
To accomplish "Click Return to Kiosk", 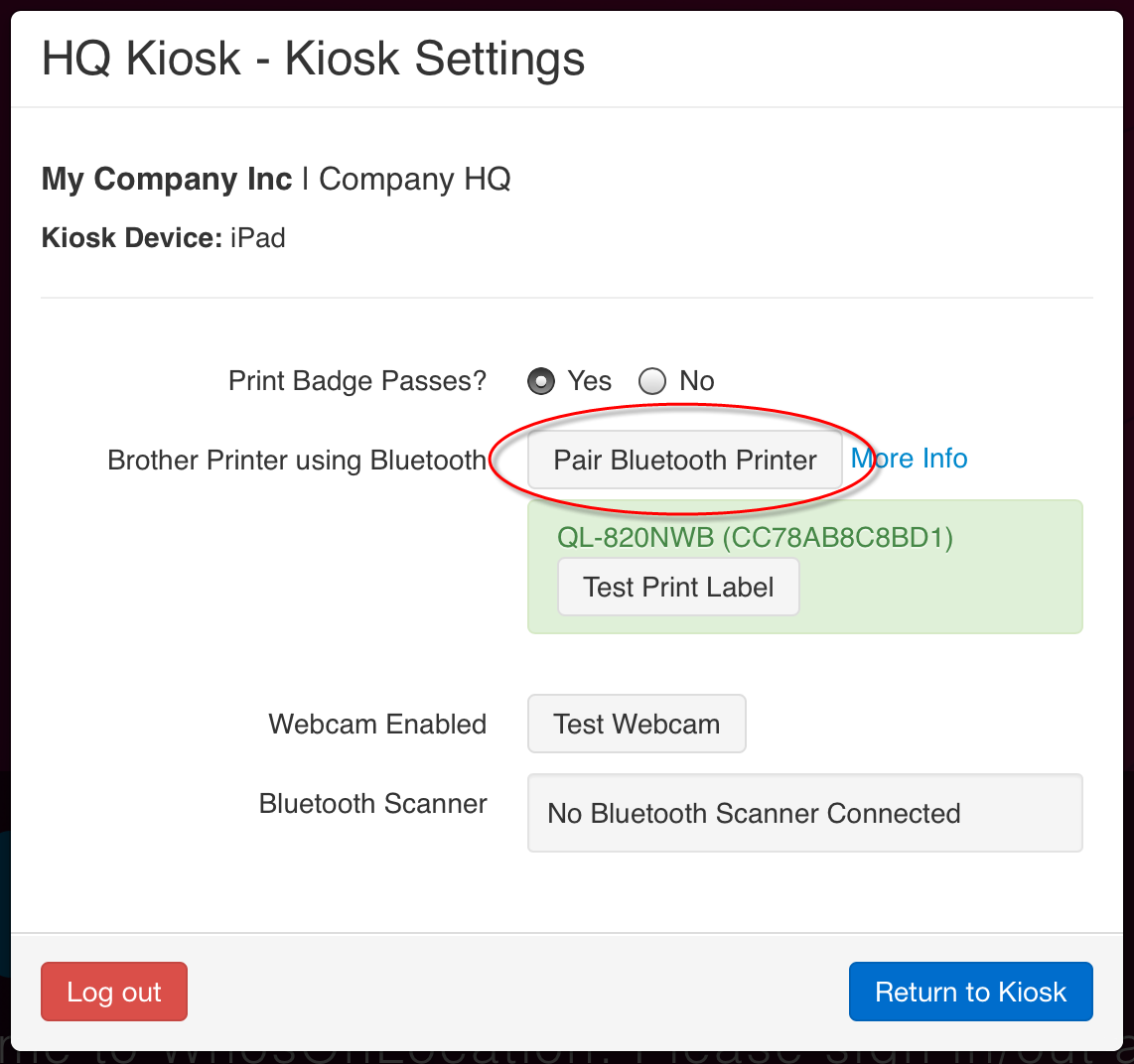I will [x=970, y=992].
